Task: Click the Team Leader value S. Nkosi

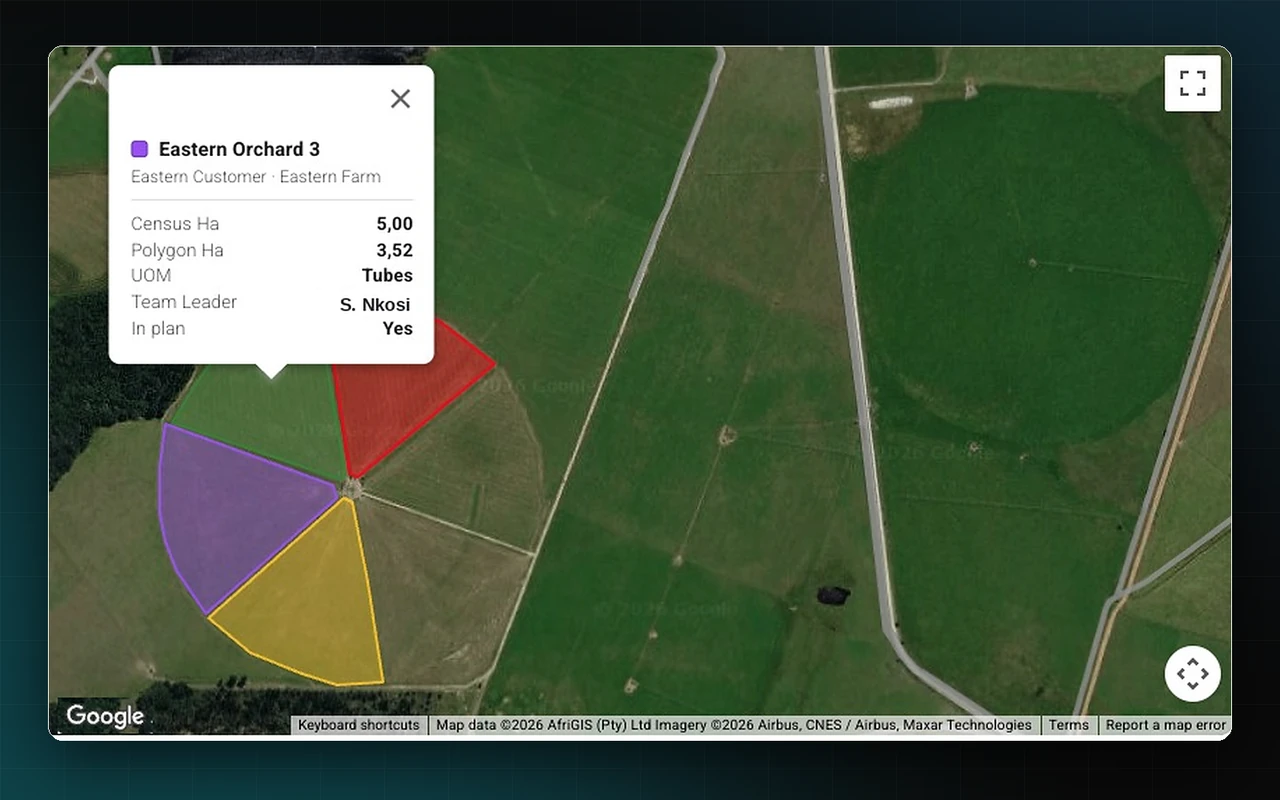Action: tap(375, 304)
